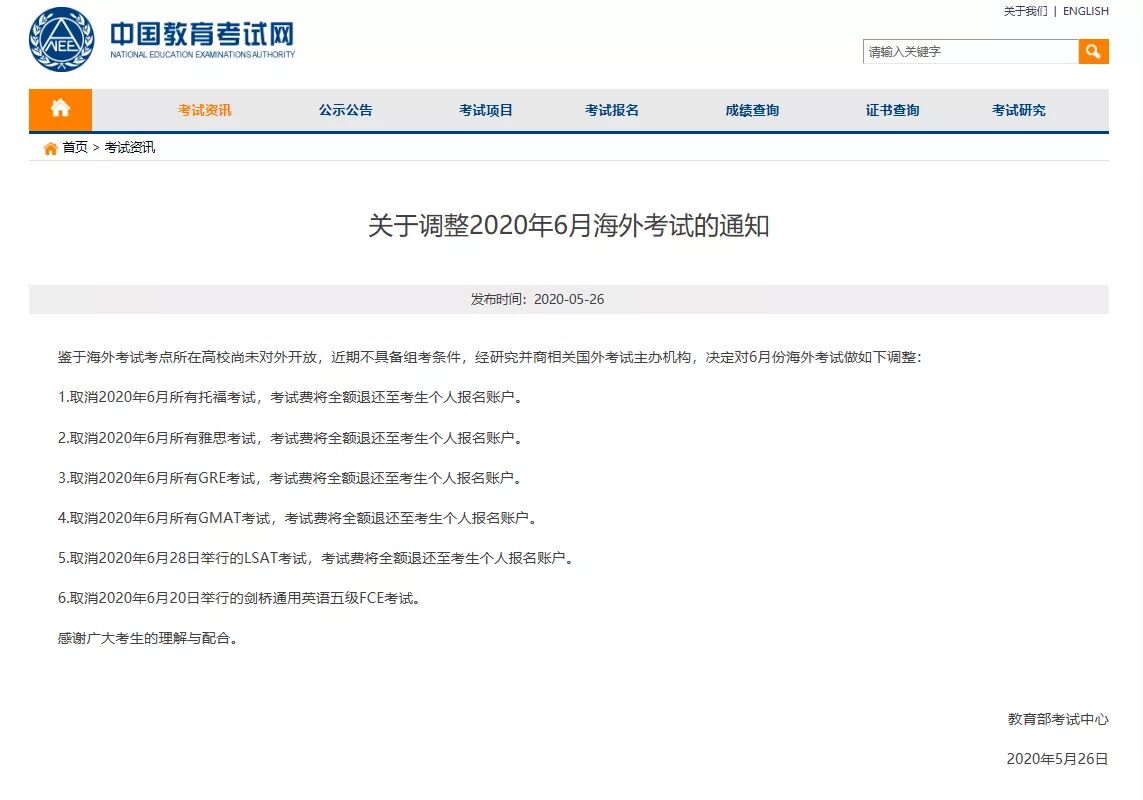Click the 首页 breadcrumb link

click(75, 147)
